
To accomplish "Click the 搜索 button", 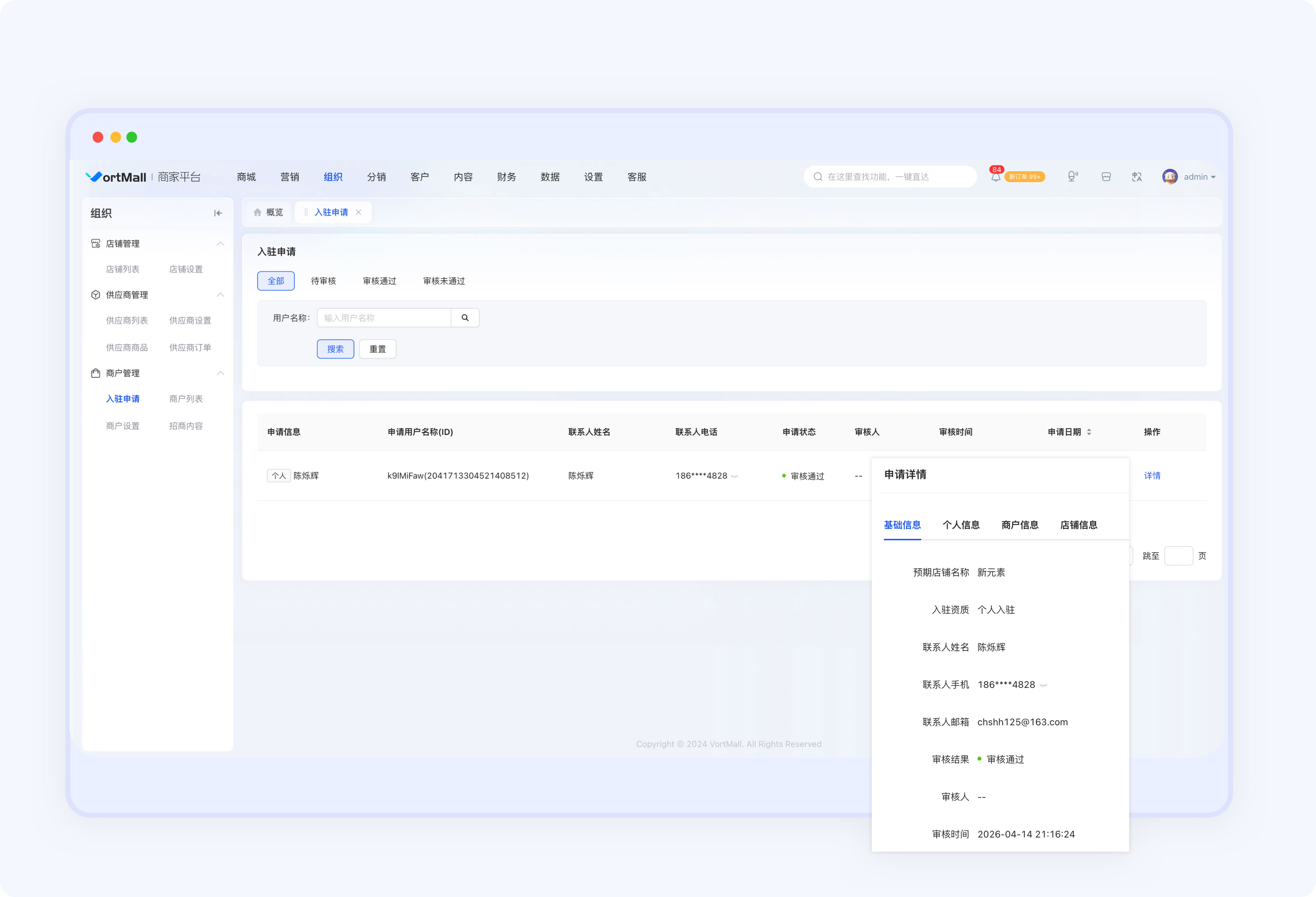I will click(335, 349).
